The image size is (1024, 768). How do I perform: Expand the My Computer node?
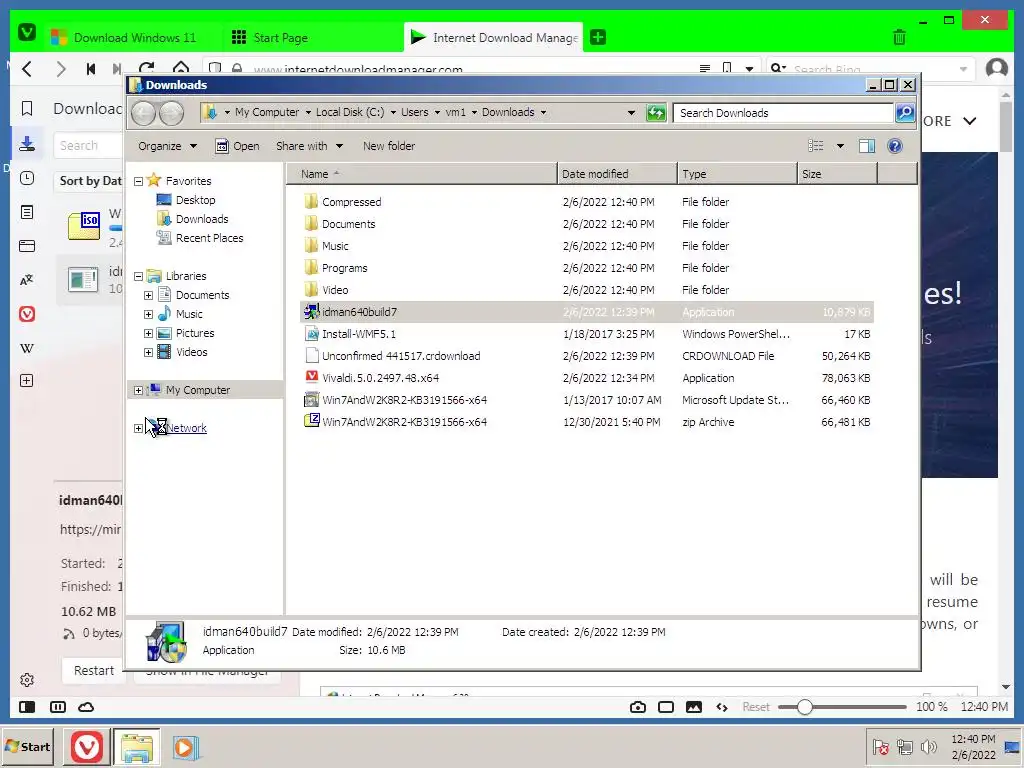pos(138,391)
